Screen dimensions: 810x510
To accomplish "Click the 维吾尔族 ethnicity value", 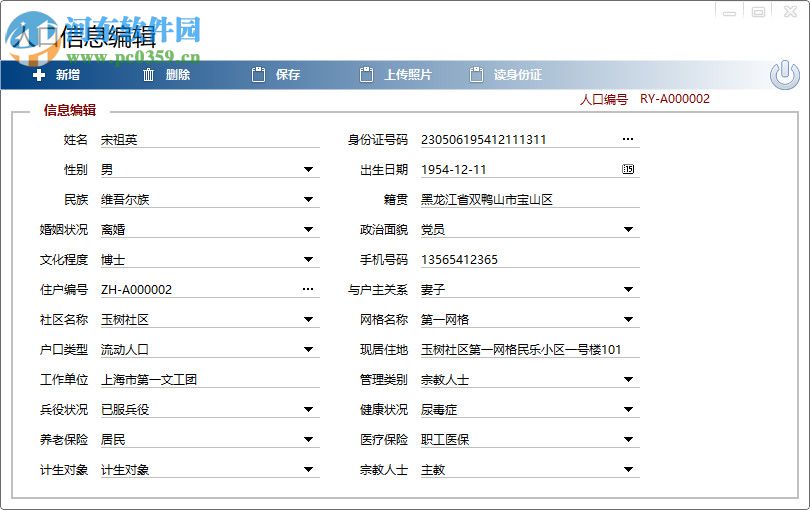I will [x=125, y=199].
